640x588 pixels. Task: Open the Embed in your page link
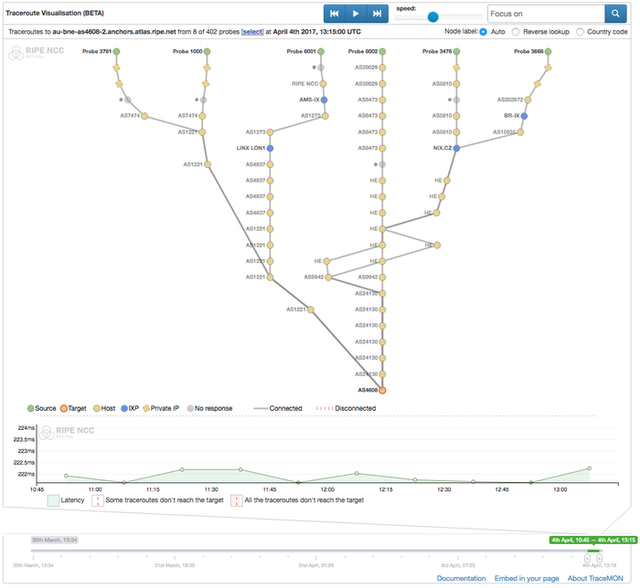point(527,578)
